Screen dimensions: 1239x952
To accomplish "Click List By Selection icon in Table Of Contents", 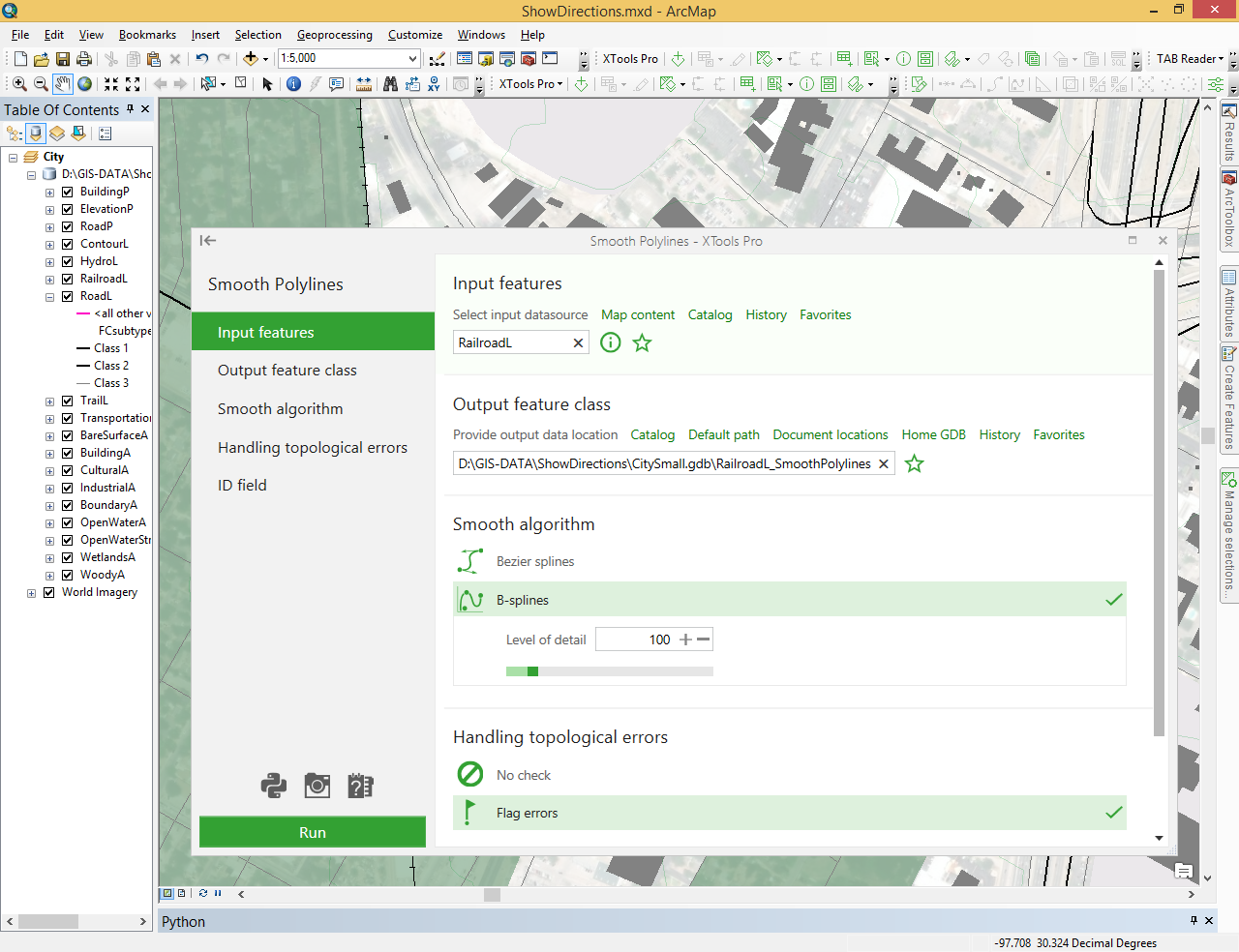I will point(78,133).
